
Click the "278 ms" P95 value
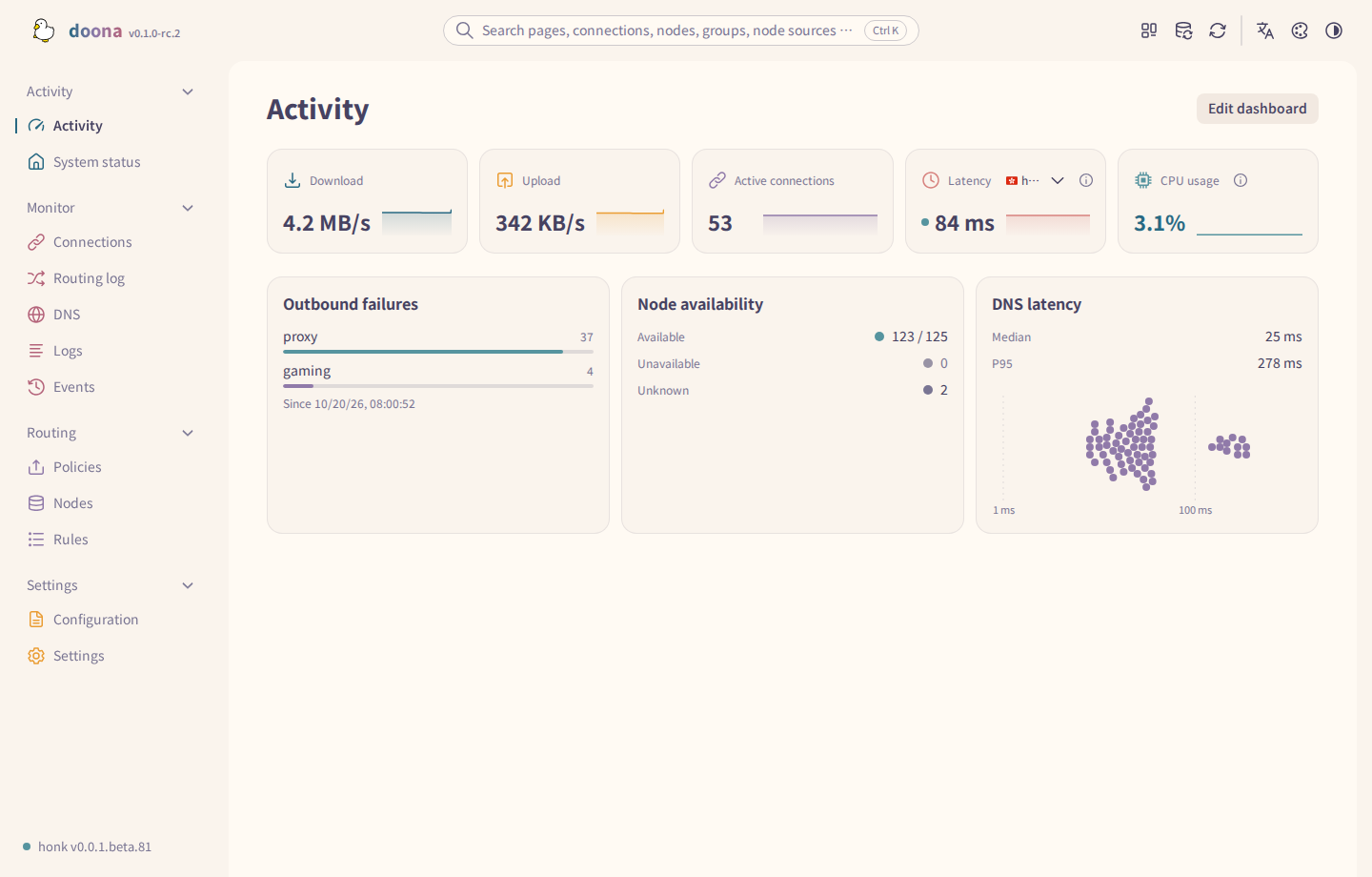click(x=1280, y=363)
